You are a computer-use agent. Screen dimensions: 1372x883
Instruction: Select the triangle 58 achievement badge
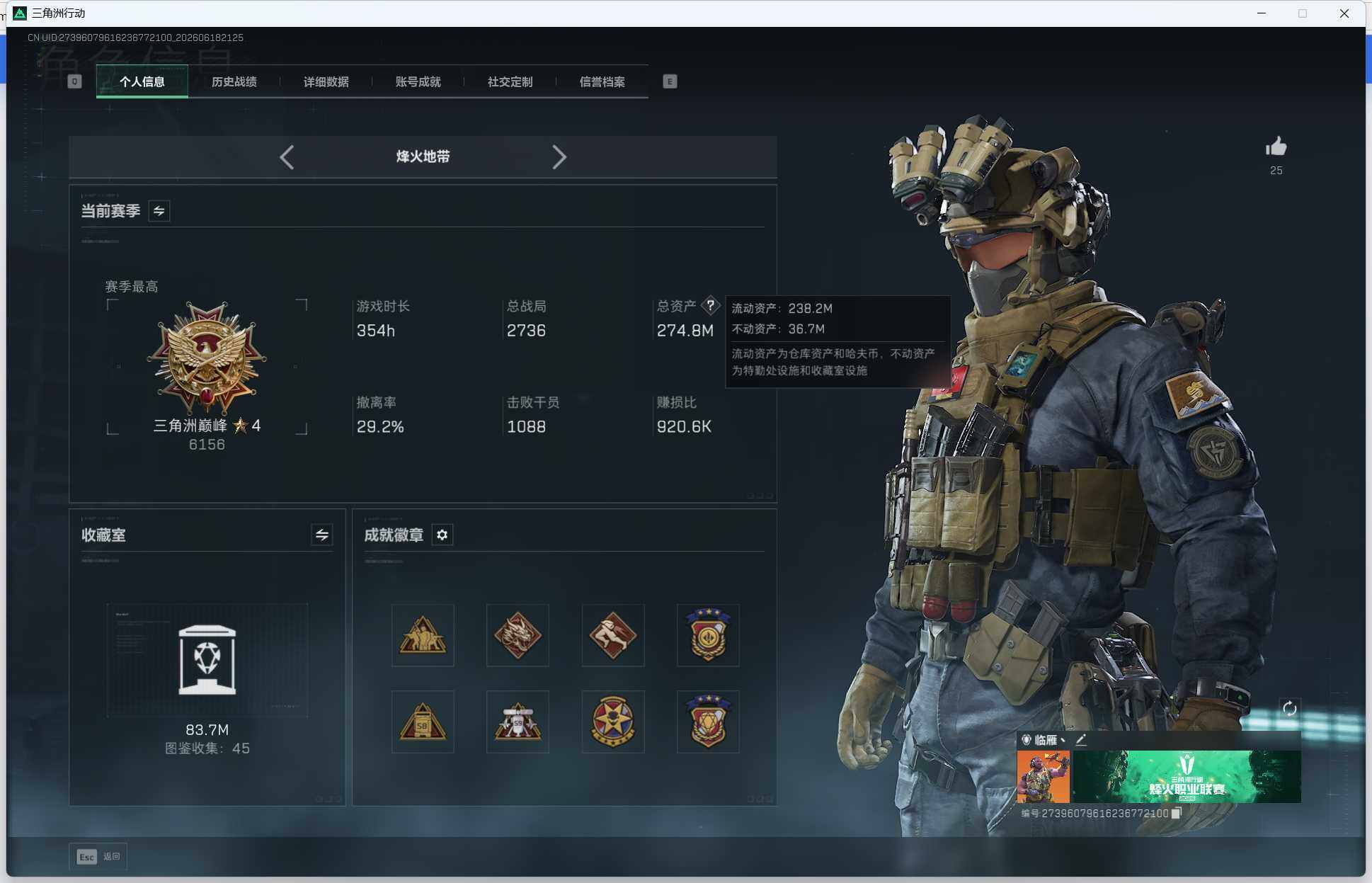coord(423,722)
